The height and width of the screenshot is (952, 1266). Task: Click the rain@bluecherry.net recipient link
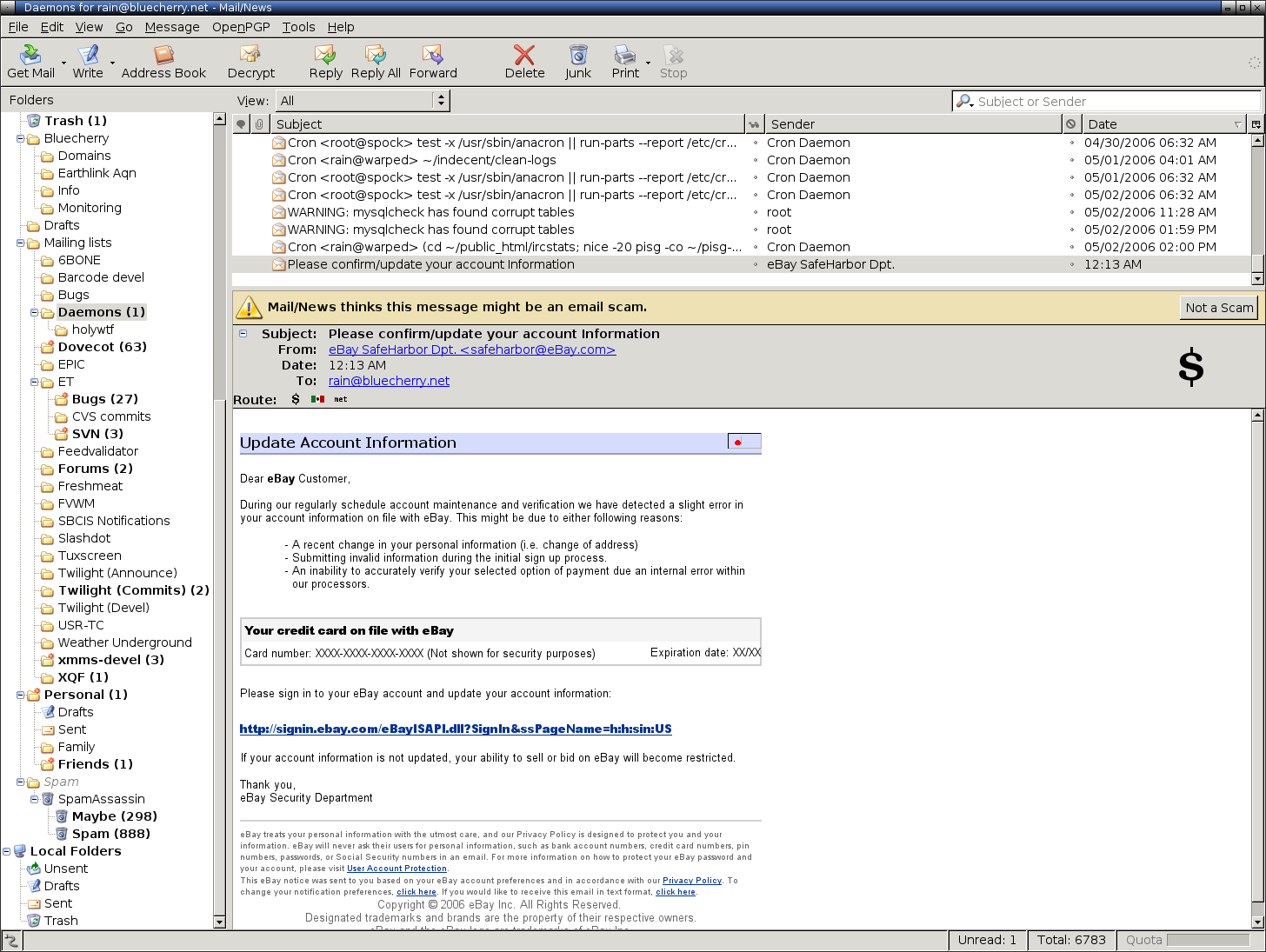pos(389,381)
